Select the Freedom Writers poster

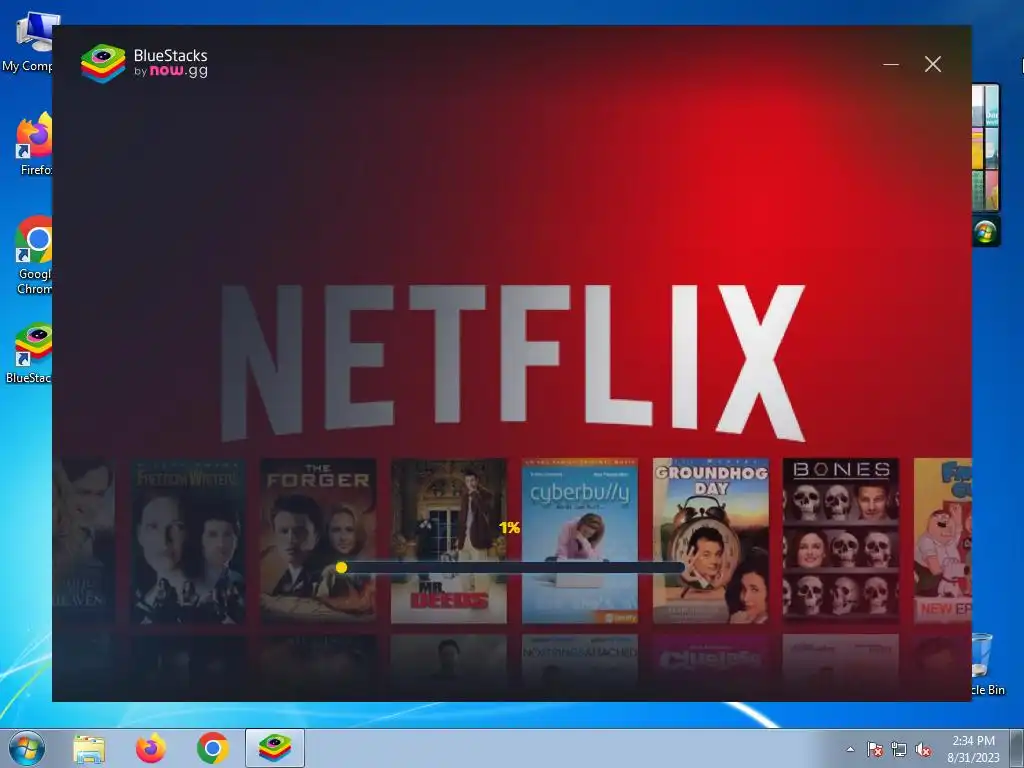(x=188, y=541)
